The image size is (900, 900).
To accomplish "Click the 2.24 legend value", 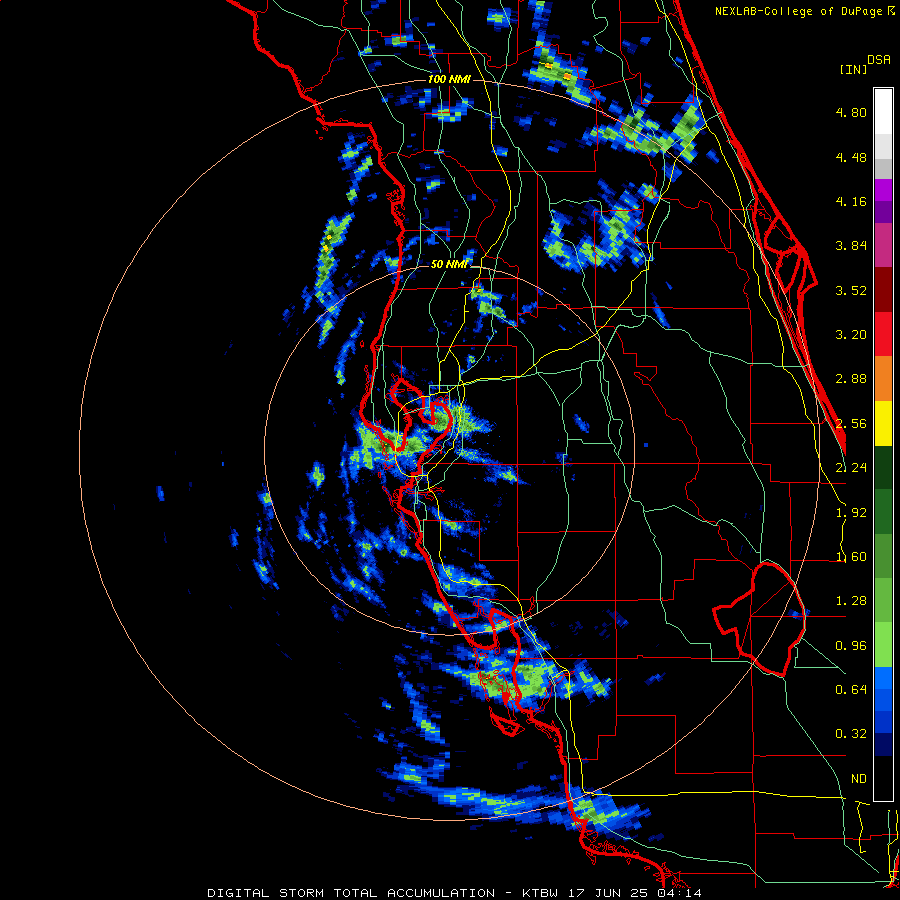I will [x=851, y=468].
